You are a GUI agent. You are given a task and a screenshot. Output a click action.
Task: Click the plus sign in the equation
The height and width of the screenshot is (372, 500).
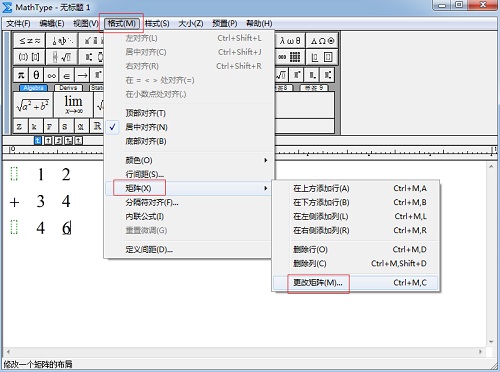(14, 202)
